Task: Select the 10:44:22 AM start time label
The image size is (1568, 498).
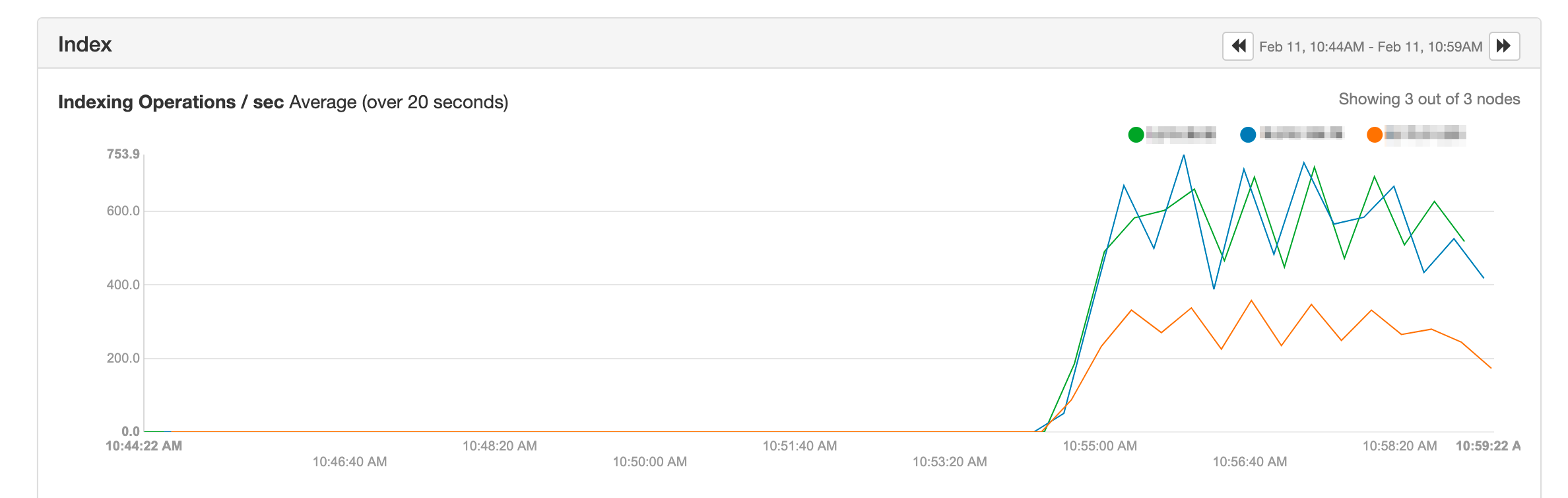Action: pyautogui.click(x=144, y=446)
